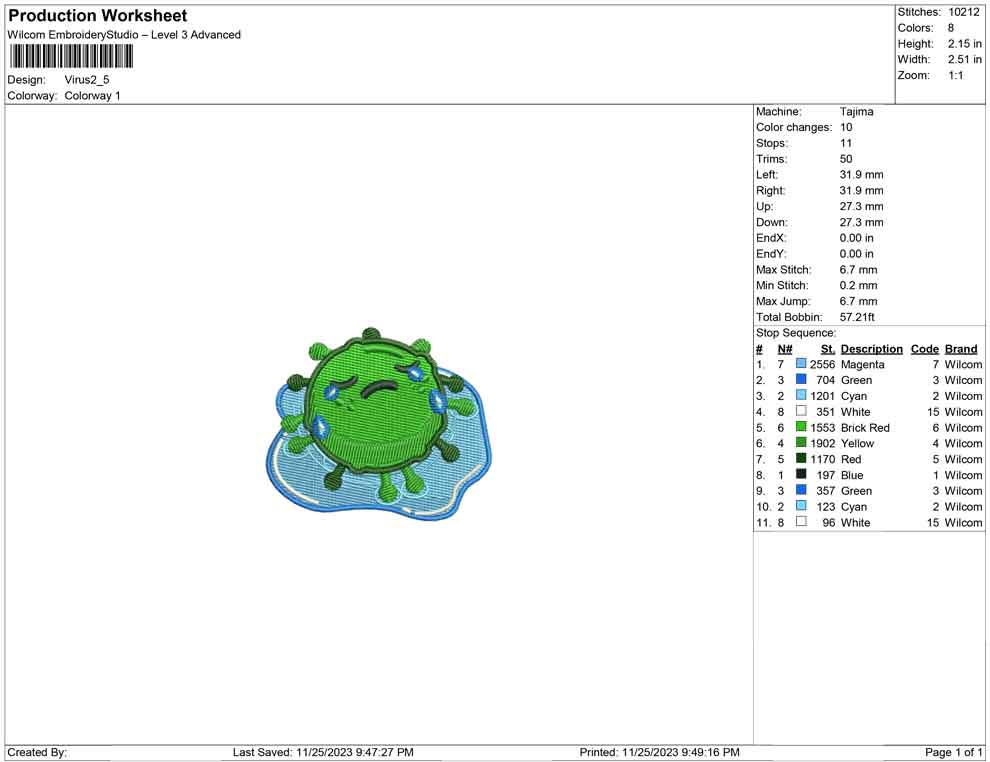The image size is (990, 762).
Task: Click the stop 5 Brick Red swatch
Action: tap(801, 427)
